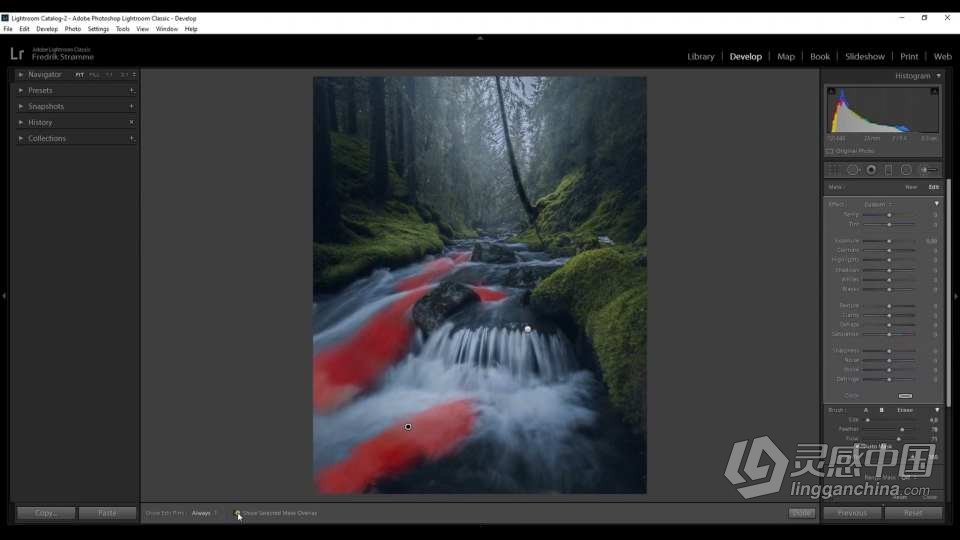
Task: Switch to the Slideshow module
Action: pyautogui.click(x=865, y=56)
